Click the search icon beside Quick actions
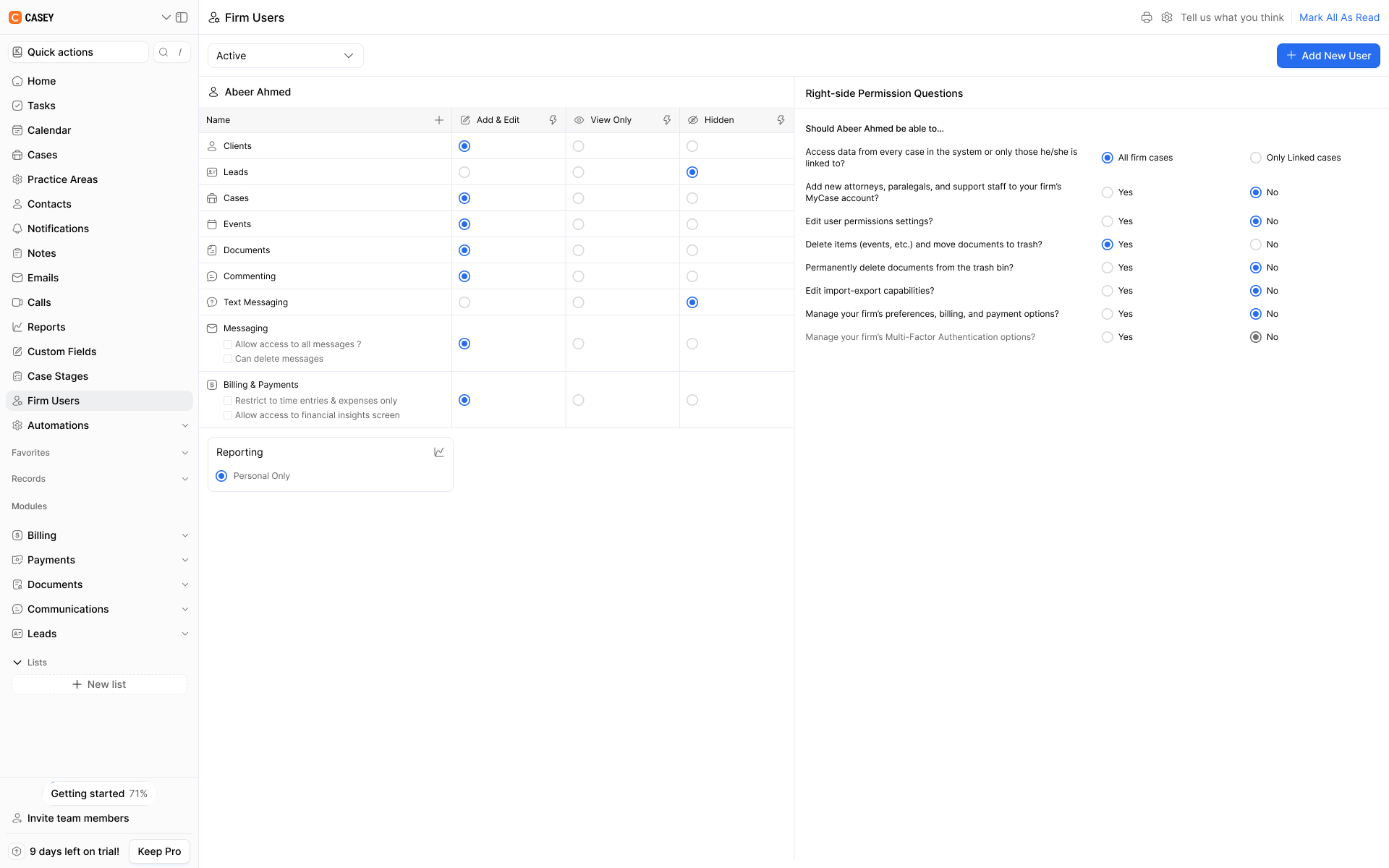 [x=163, y=52]
